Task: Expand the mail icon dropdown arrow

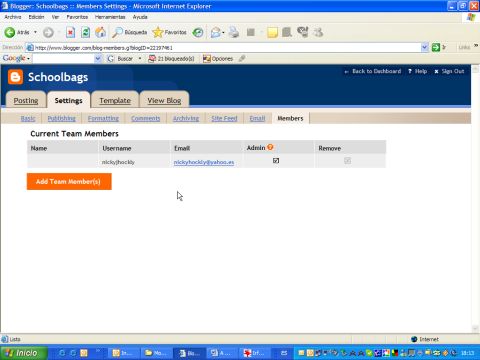Action: 223,32
